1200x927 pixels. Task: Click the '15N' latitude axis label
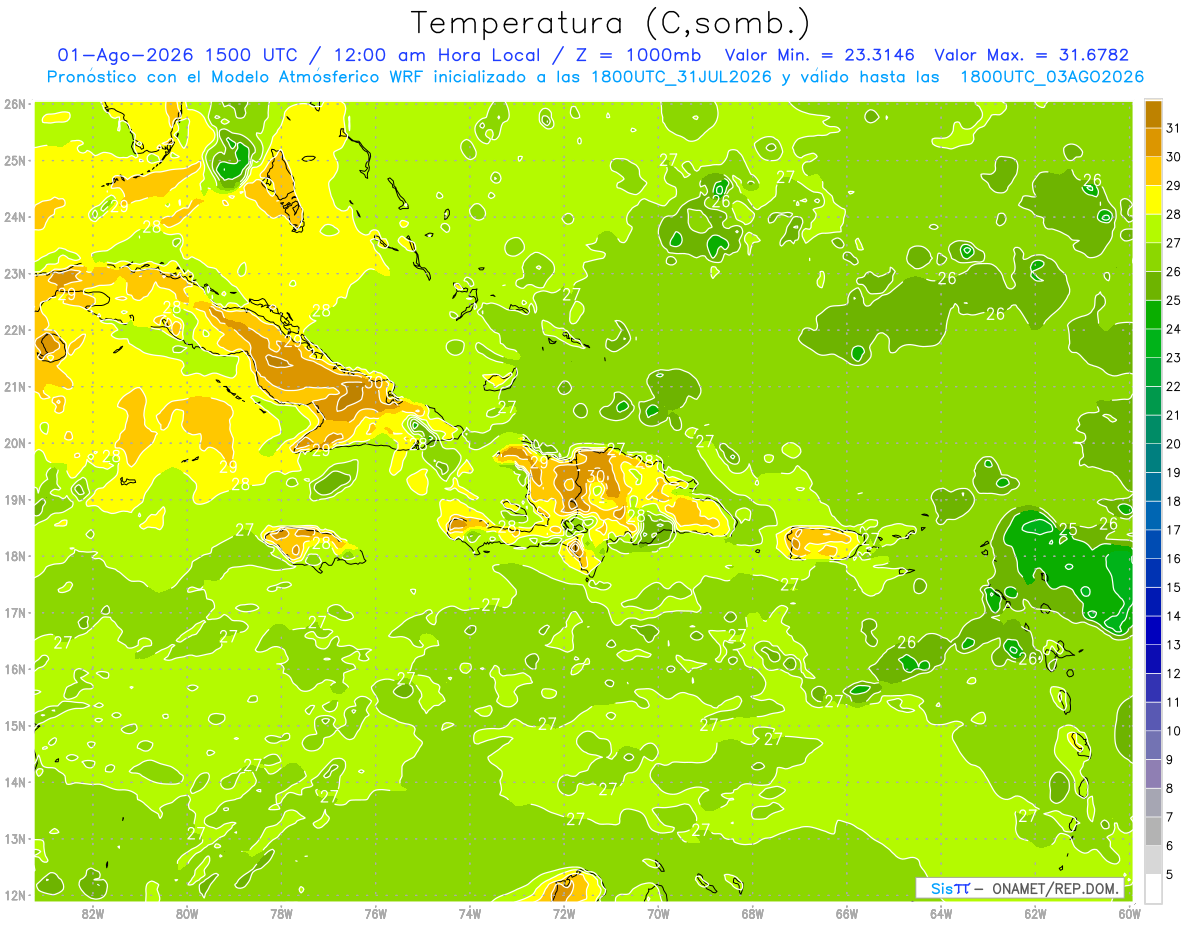(x=15, y=725)
